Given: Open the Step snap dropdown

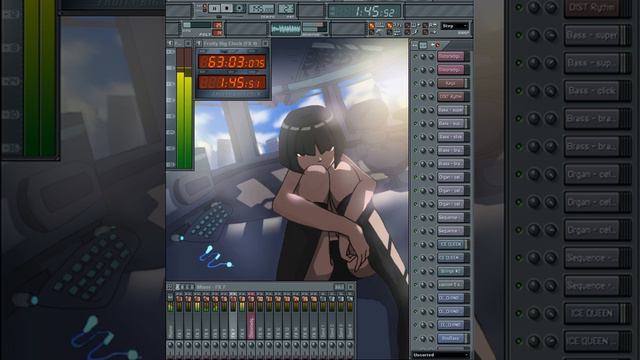Looking at the screenshot, I should pos(455,26).
